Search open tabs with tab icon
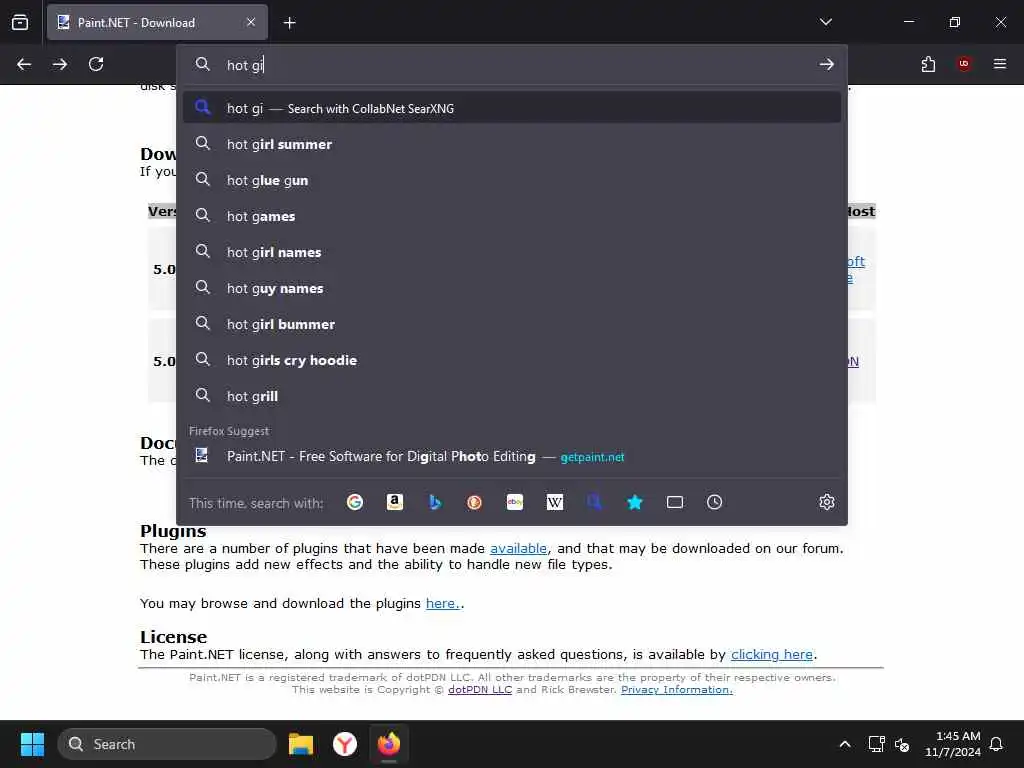The height and width of the screenshot is (768, 1024). (x=675, y=502)
